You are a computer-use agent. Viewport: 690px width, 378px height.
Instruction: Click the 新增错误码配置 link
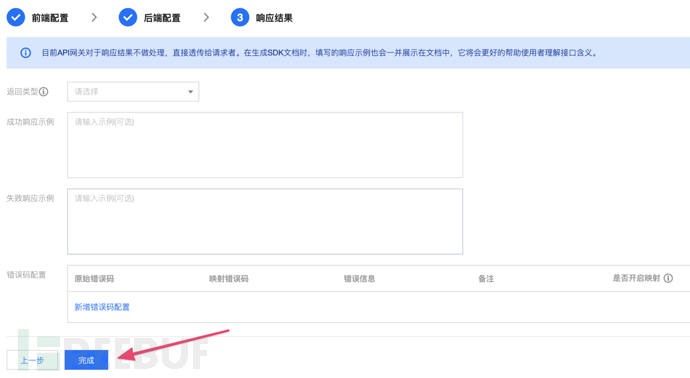(x=102, y=307)
